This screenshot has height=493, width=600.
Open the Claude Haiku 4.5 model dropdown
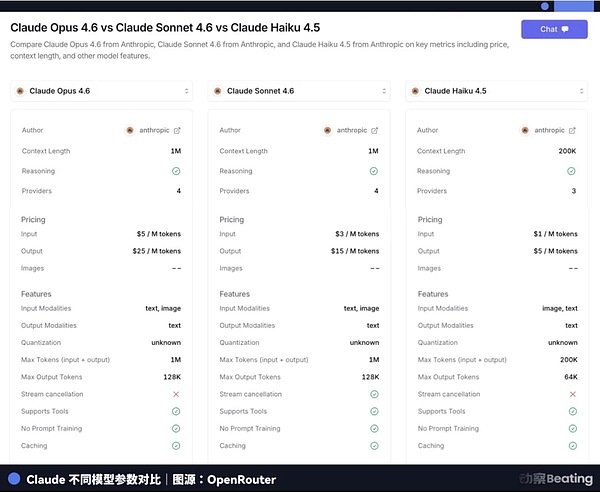tap(497, 91)
